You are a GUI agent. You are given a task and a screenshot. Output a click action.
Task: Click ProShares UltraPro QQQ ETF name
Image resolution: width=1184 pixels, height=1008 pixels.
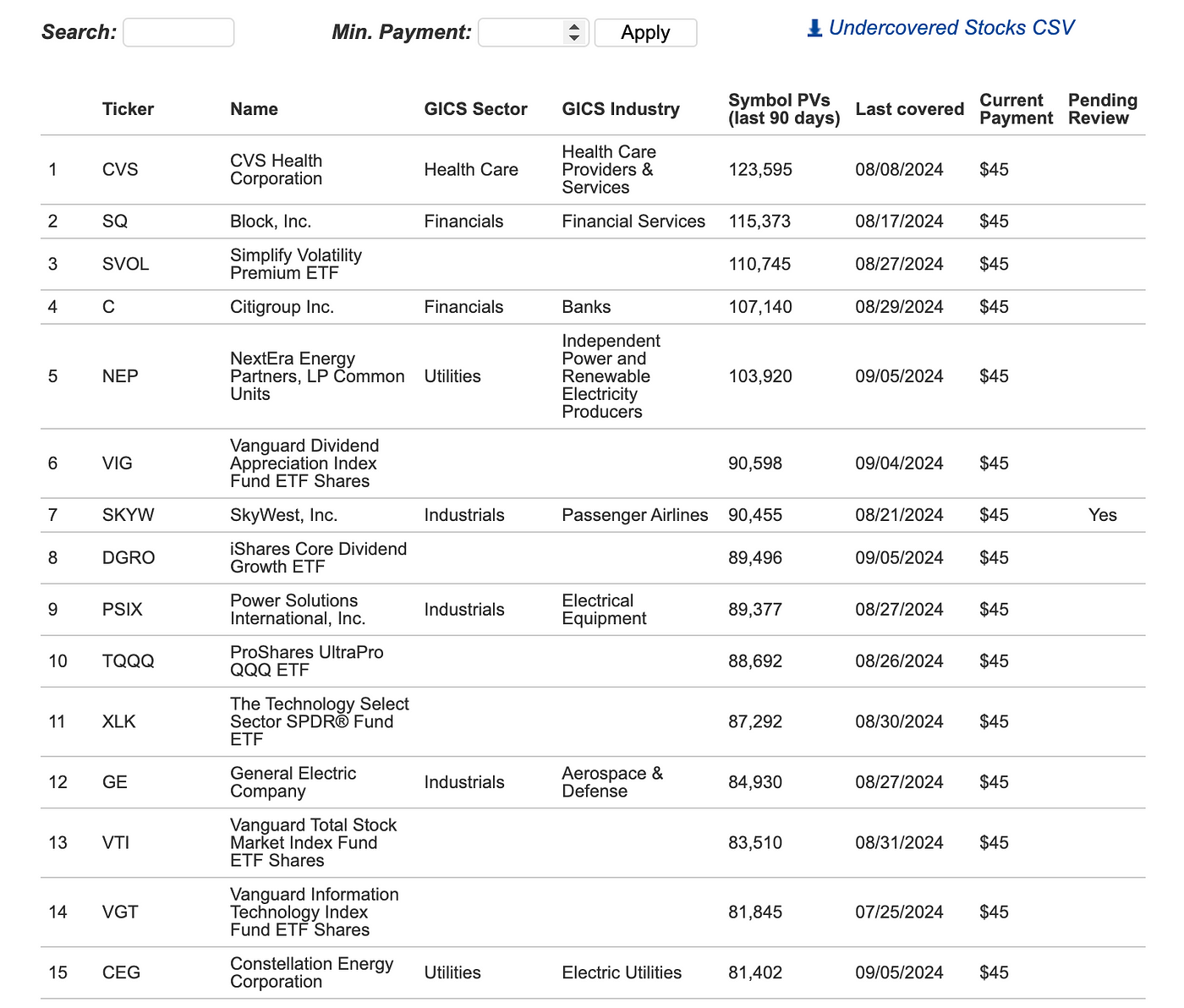(306, 661)
